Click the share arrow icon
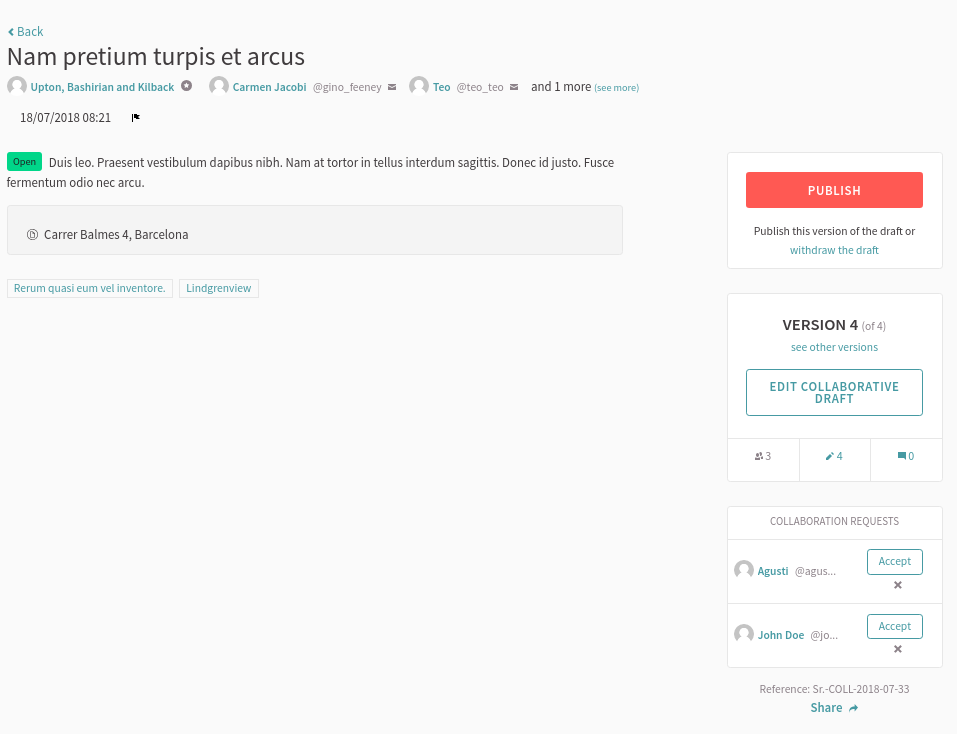 pyautogui.click(x=853, y=707)
